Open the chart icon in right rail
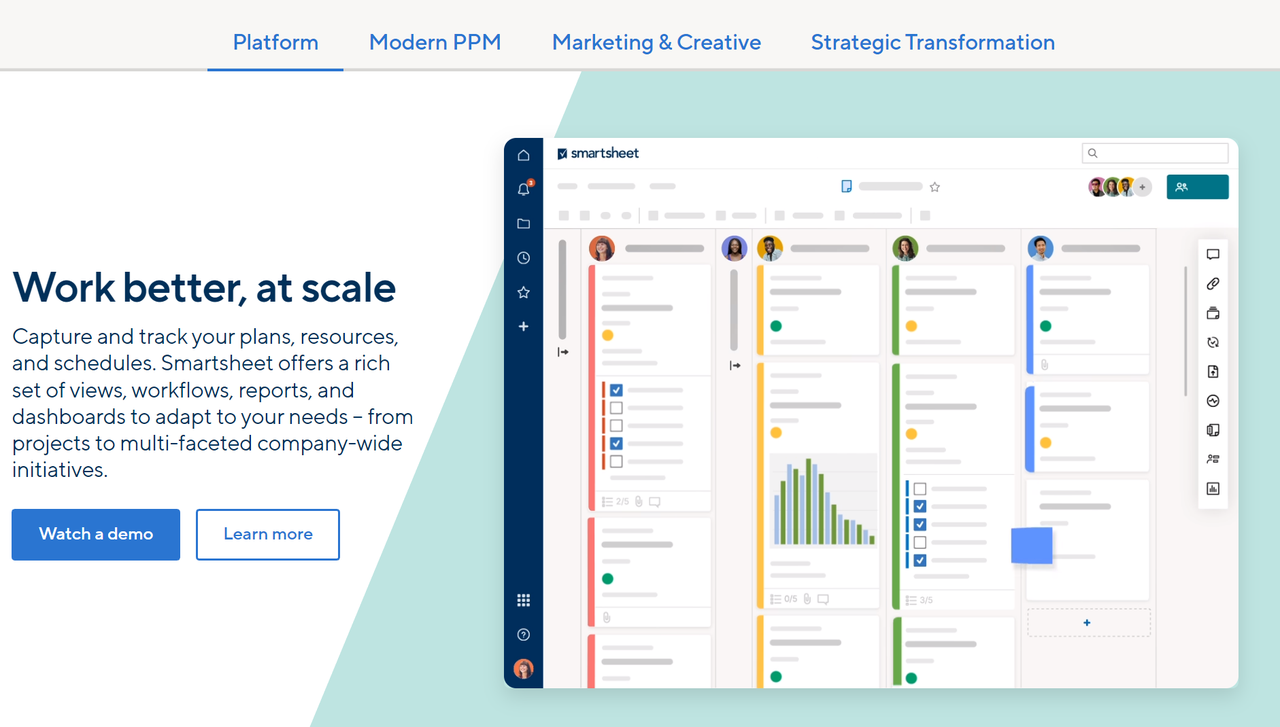Screen dimensions: 1280x727 pyautogui.click(x=1213, y=489)
